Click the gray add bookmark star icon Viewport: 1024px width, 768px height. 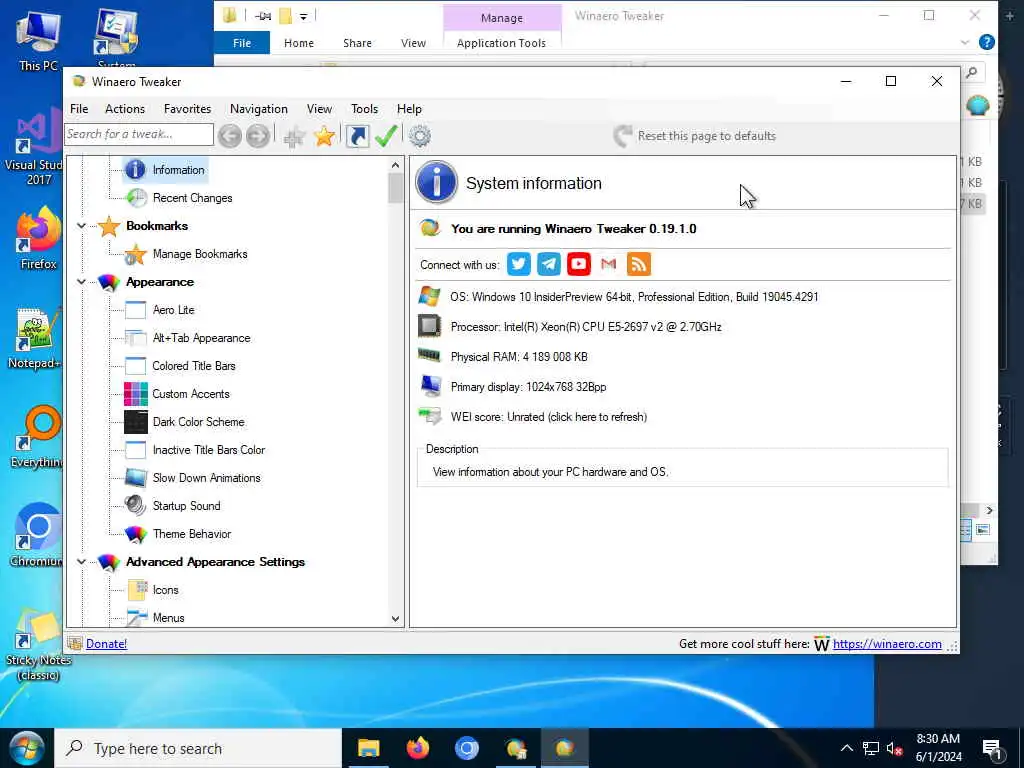pyautogui.click(x=295, y=136)
